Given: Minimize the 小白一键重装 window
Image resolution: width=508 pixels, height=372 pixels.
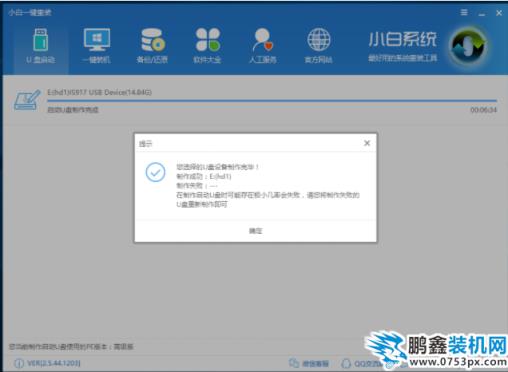Looking at the screenshot, I should [482, 13].
